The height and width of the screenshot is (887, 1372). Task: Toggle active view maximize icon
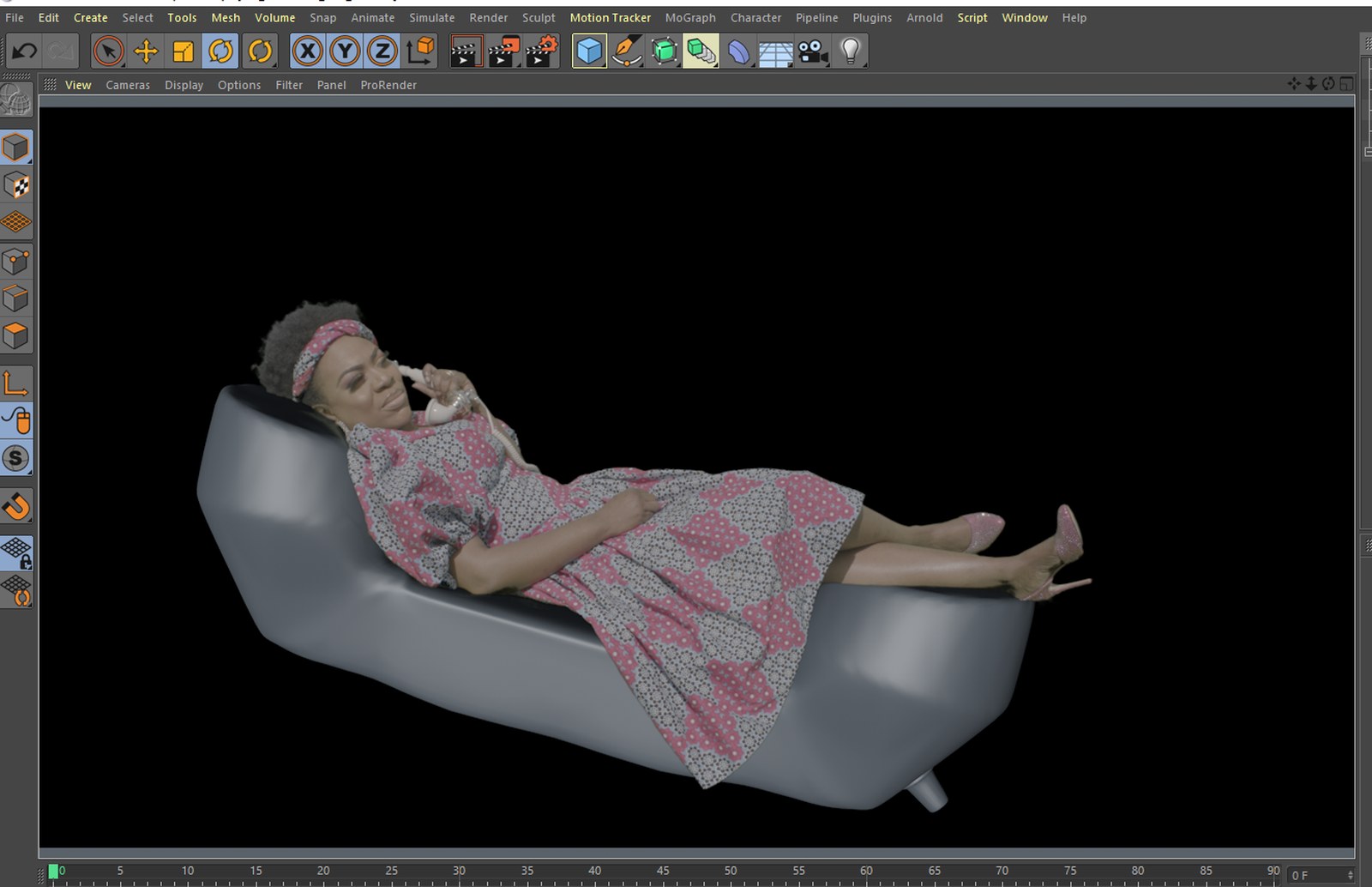(x=1347, y=84)
